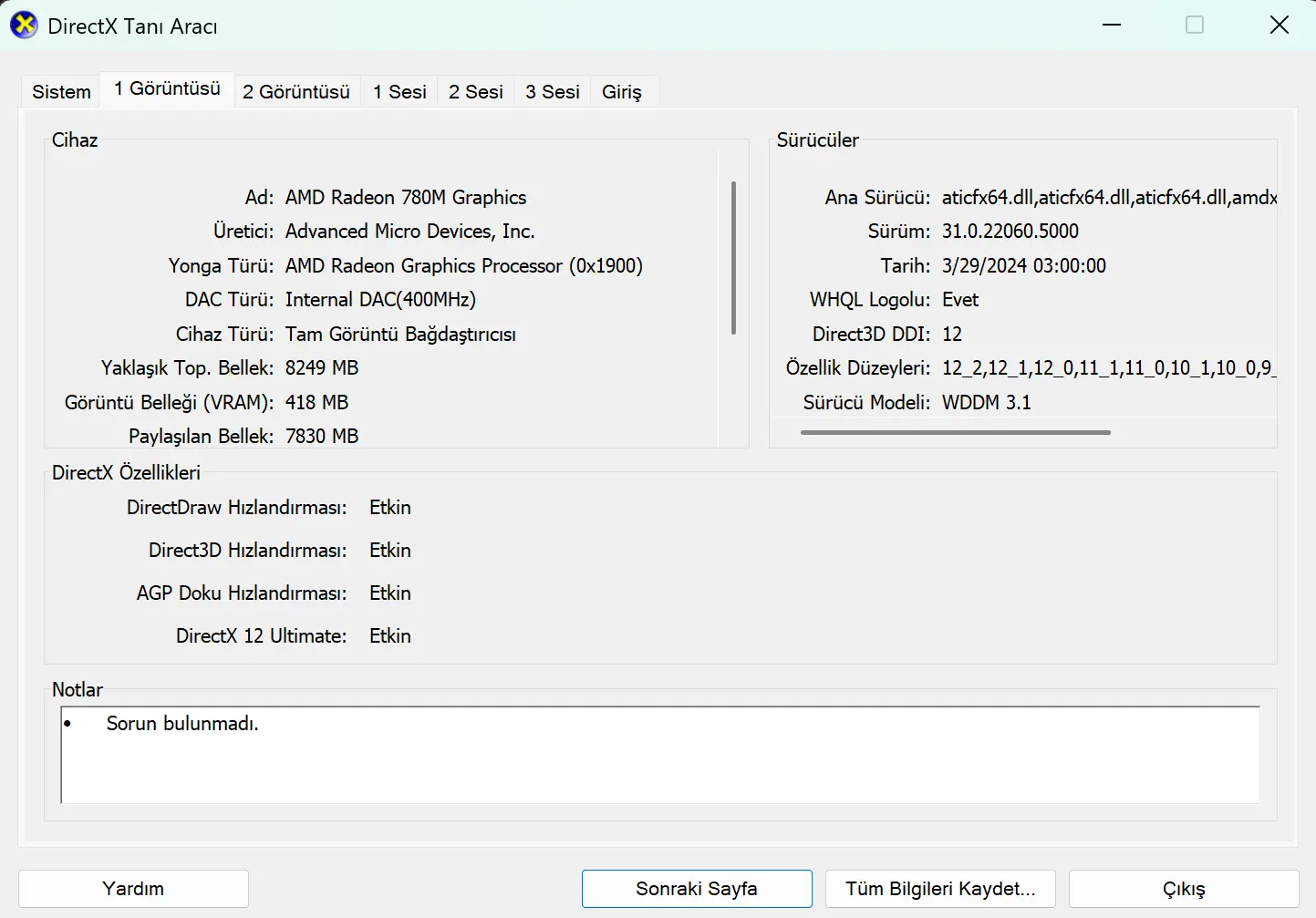1316x918 pixels.
Task: Click Tüm Bilgileri Kaydet button
Action: click(940, 889)
